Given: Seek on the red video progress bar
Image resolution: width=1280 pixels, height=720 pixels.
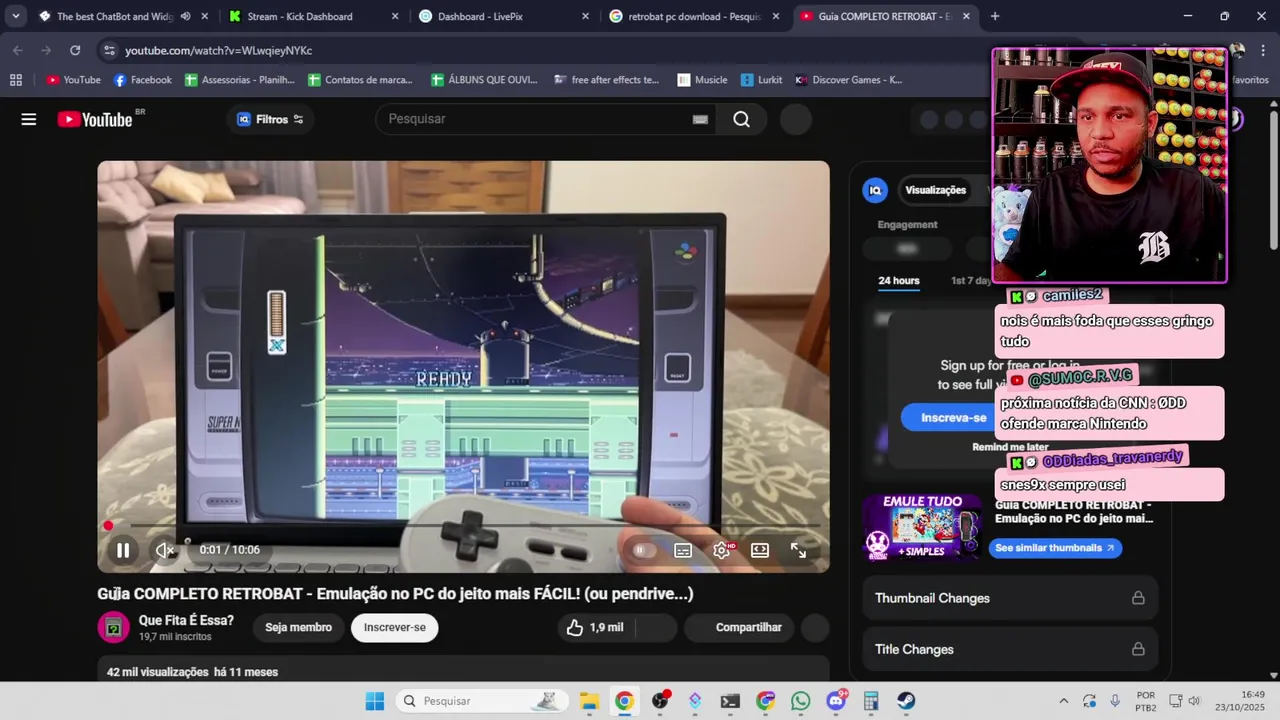Looking at the screenshot, I should (x=463, y=525).
